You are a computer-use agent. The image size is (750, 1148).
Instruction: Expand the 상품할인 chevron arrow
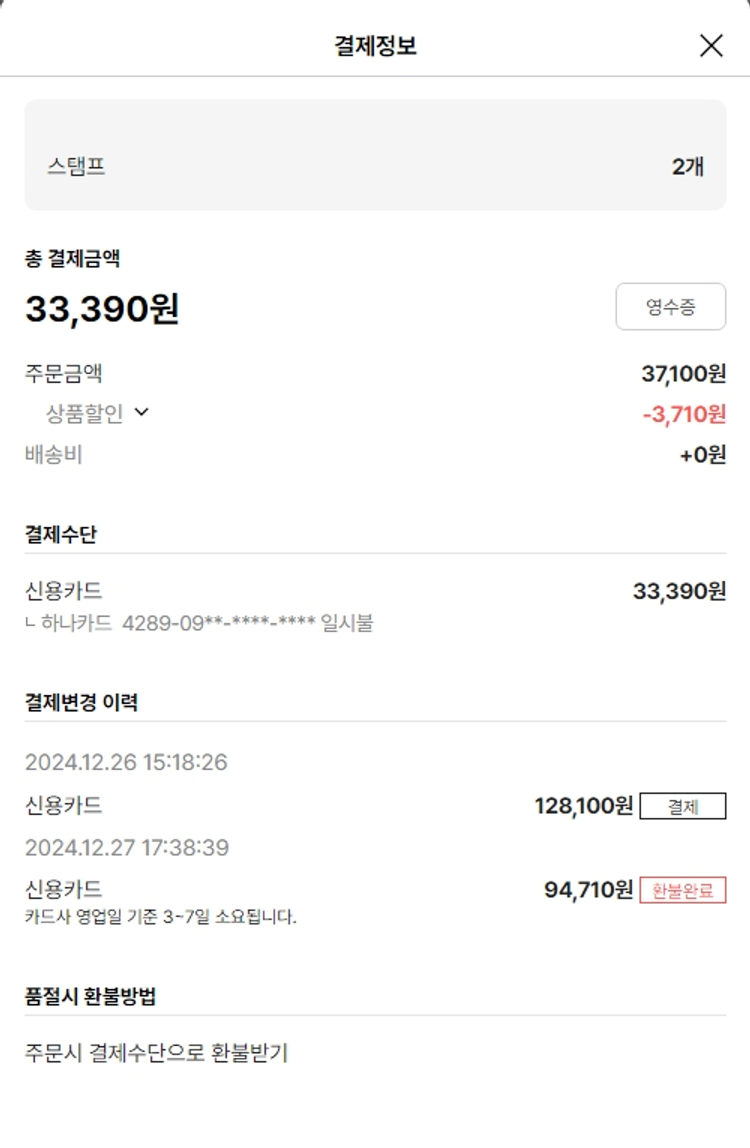tap(141, 411)
